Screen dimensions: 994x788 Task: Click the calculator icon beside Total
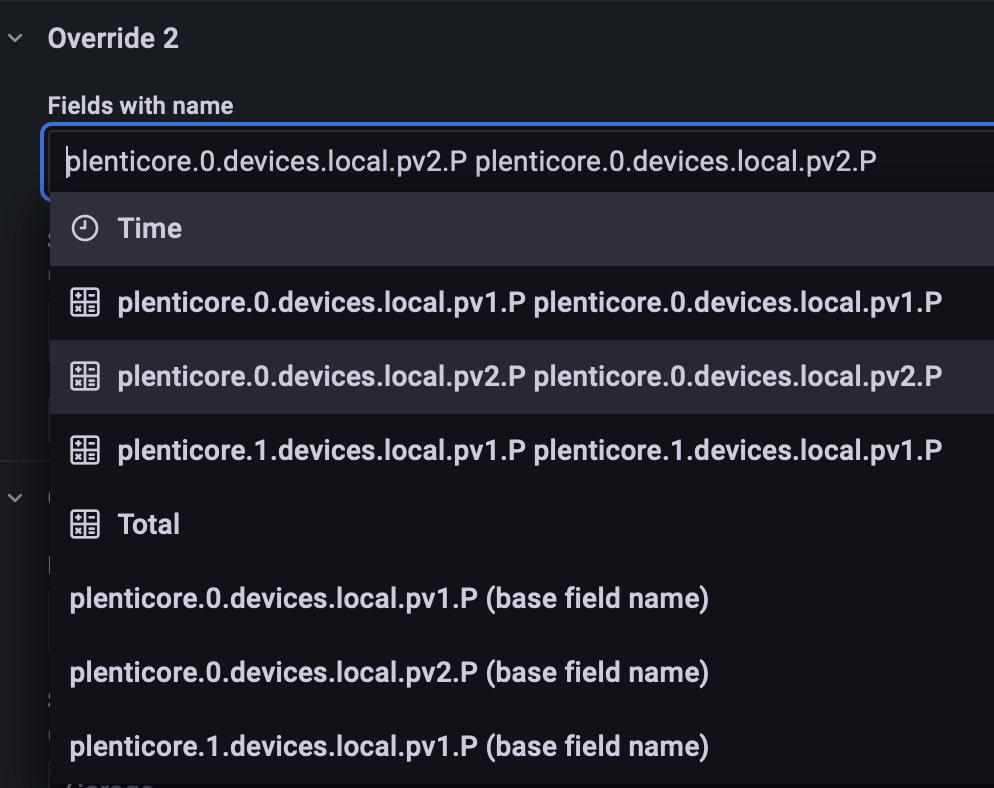click(x=85, y=525)
